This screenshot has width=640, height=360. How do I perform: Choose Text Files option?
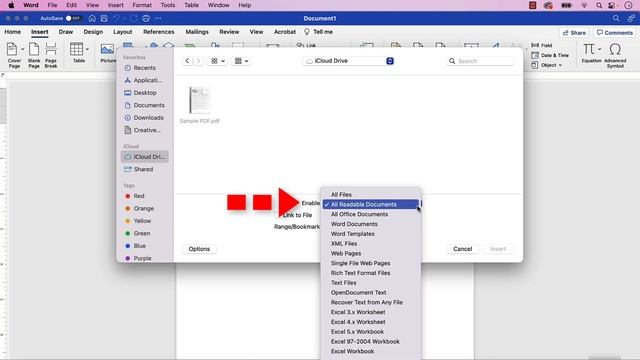[371, 283]
